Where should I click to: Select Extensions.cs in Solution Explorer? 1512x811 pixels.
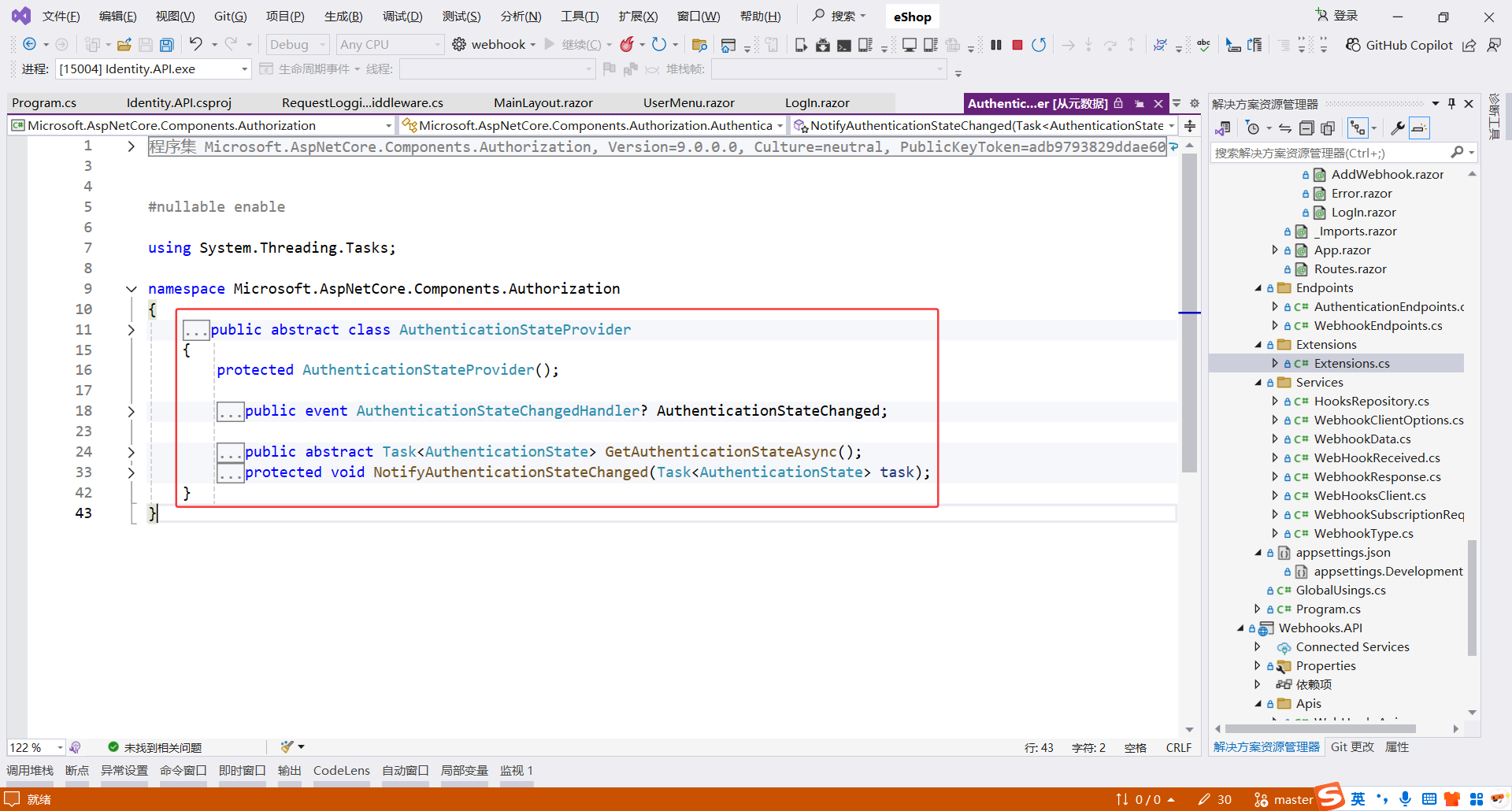click(x=1351, y=364)
